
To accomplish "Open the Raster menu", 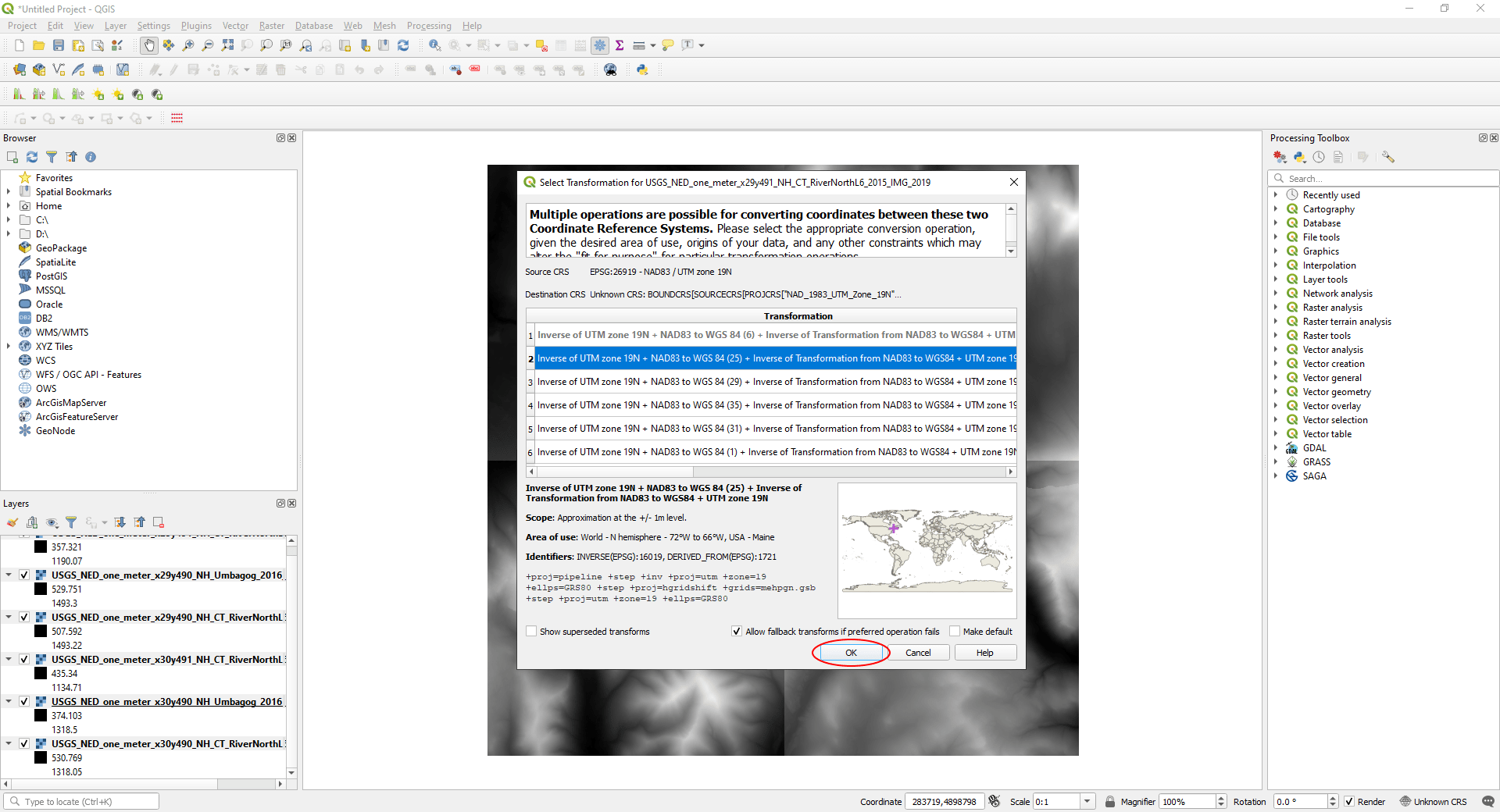I will pos(272,26).
